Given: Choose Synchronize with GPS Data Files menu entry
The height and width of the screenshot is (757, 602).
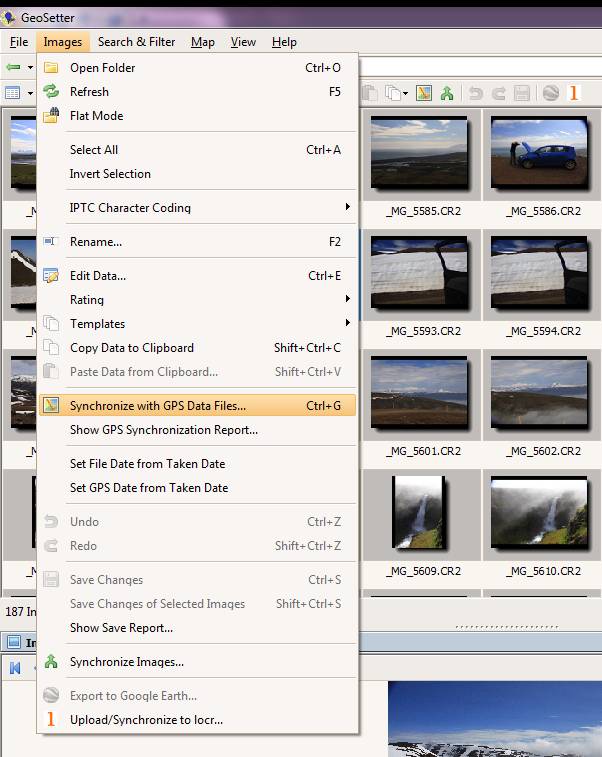Looking at the screenshot, I should coord(157,406).
